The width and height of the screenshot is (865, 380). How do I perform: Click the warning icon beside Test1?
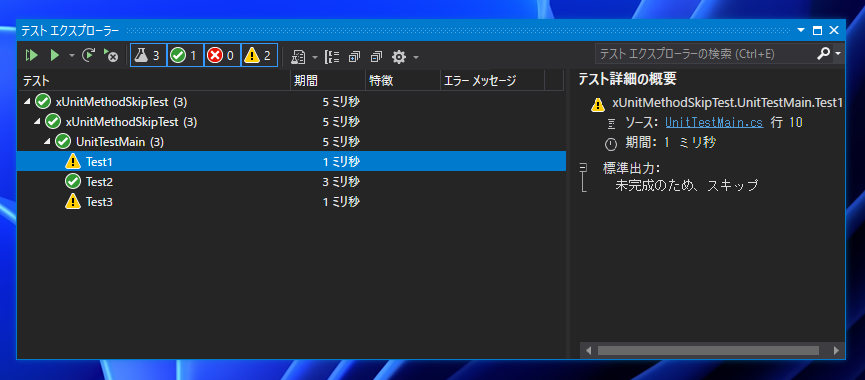73,162
